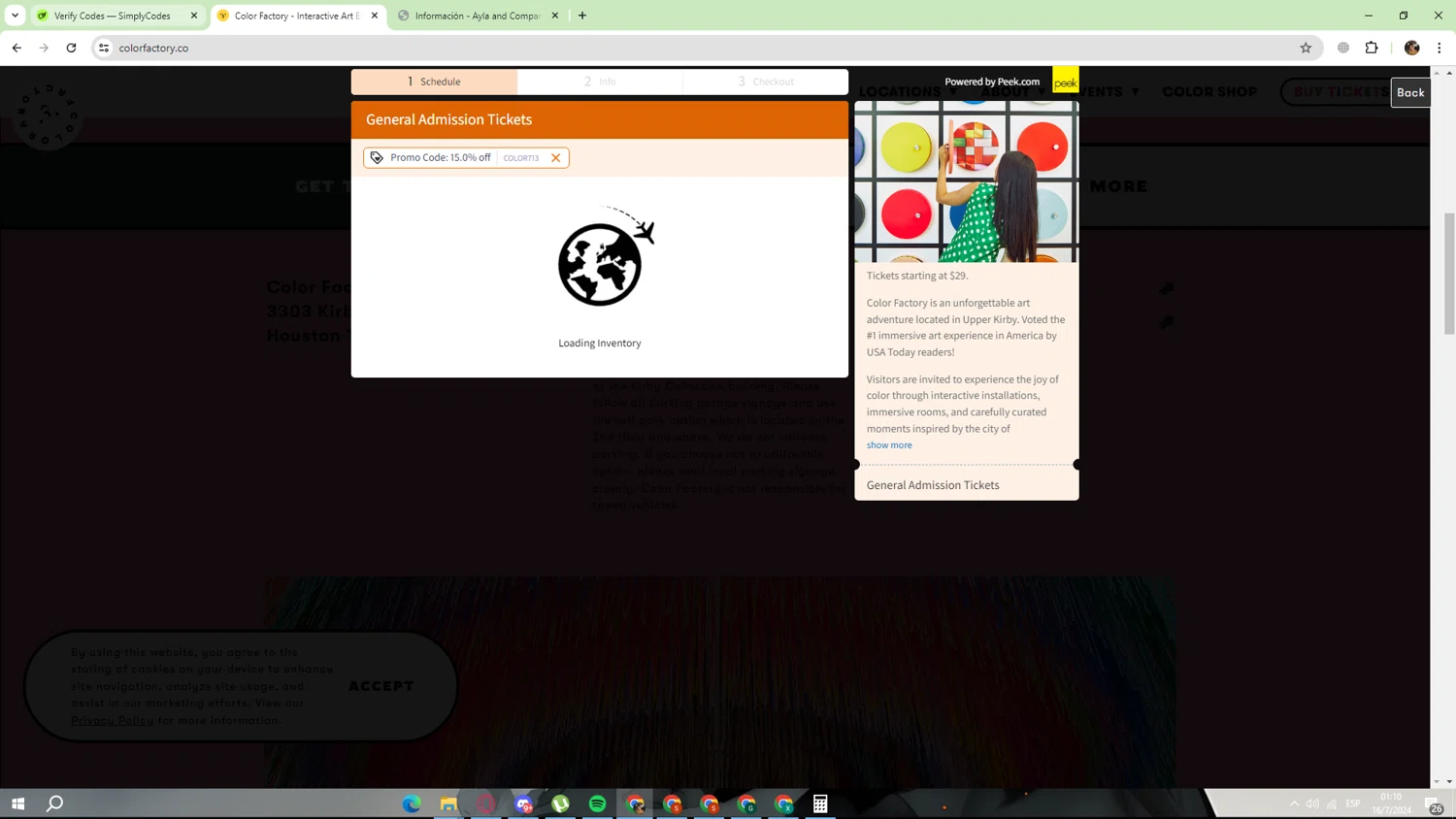Open Spotify from the taskbar
Viewport: 1456px width, 819px height.
click(x=597, y=803)
